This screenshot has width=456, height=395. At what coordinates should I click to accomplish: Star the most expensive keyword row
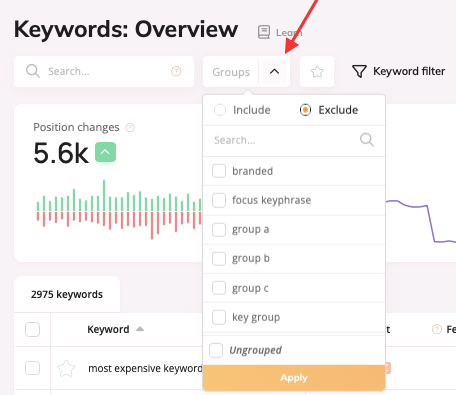66,368
